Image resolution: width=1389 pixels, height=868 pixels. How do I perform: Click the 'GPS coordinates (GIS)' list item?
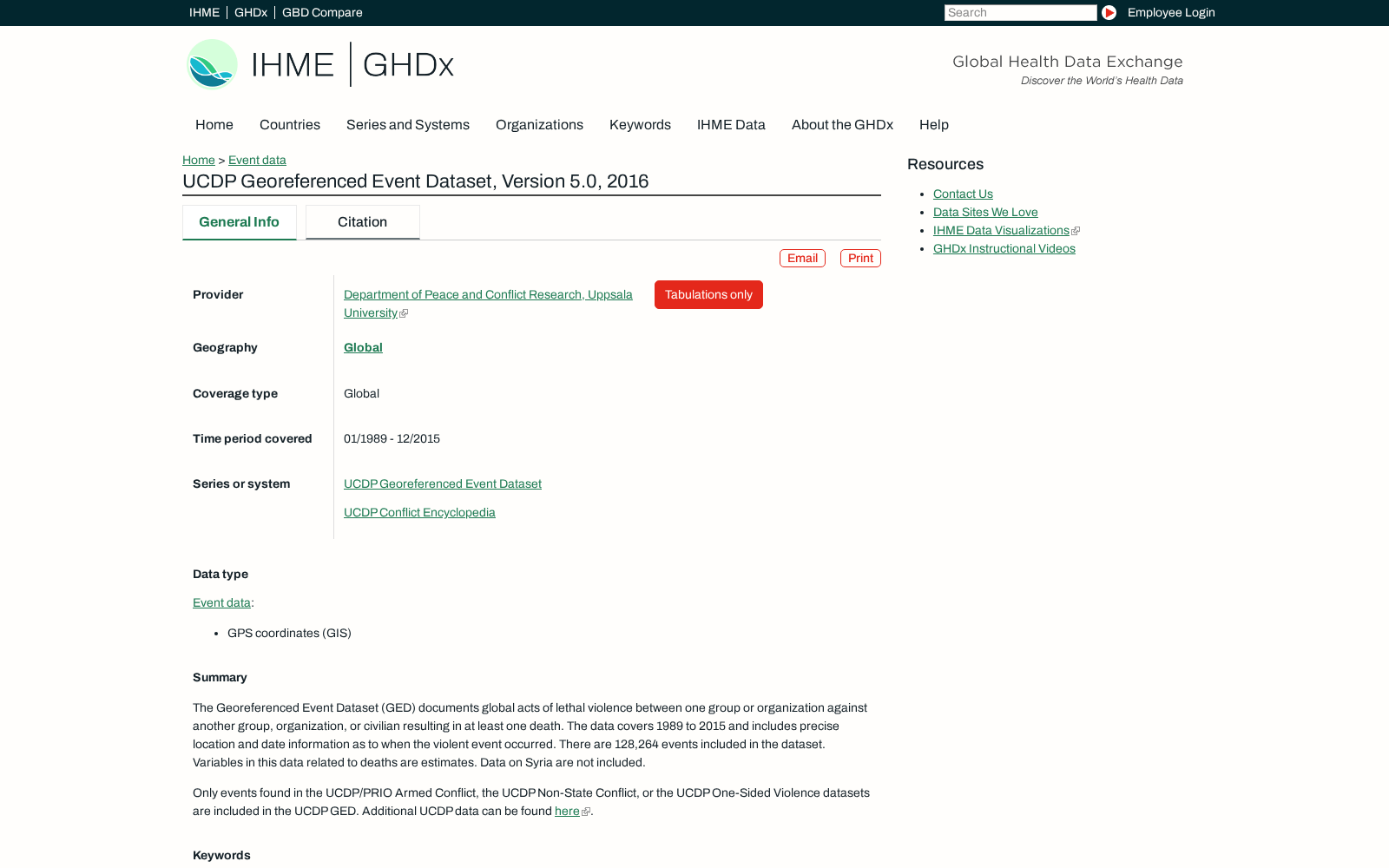click(x=289, y=633)
